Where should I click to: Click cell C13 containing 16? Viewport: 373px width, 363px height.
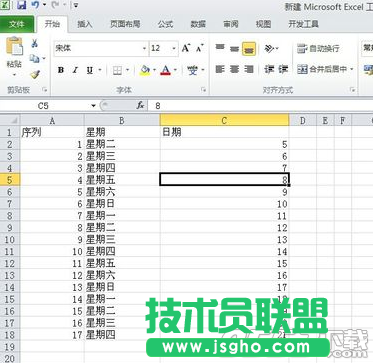224,275
